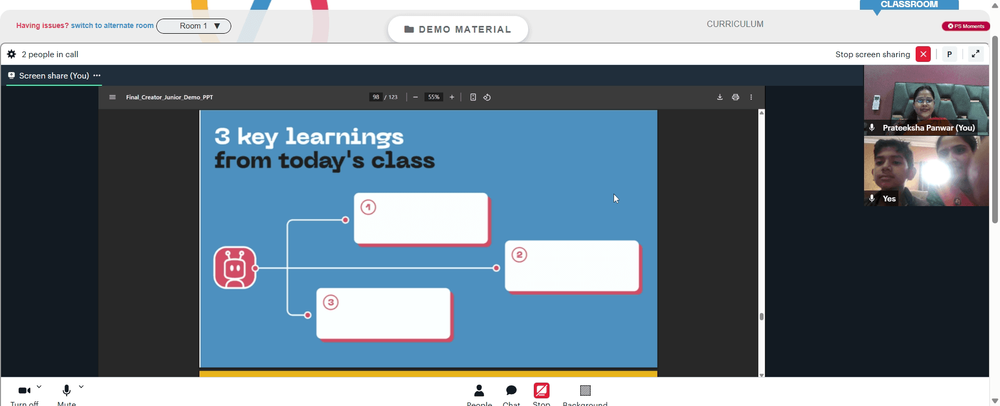
Task: Click the fit to page icon
Action: click(473, 97)
